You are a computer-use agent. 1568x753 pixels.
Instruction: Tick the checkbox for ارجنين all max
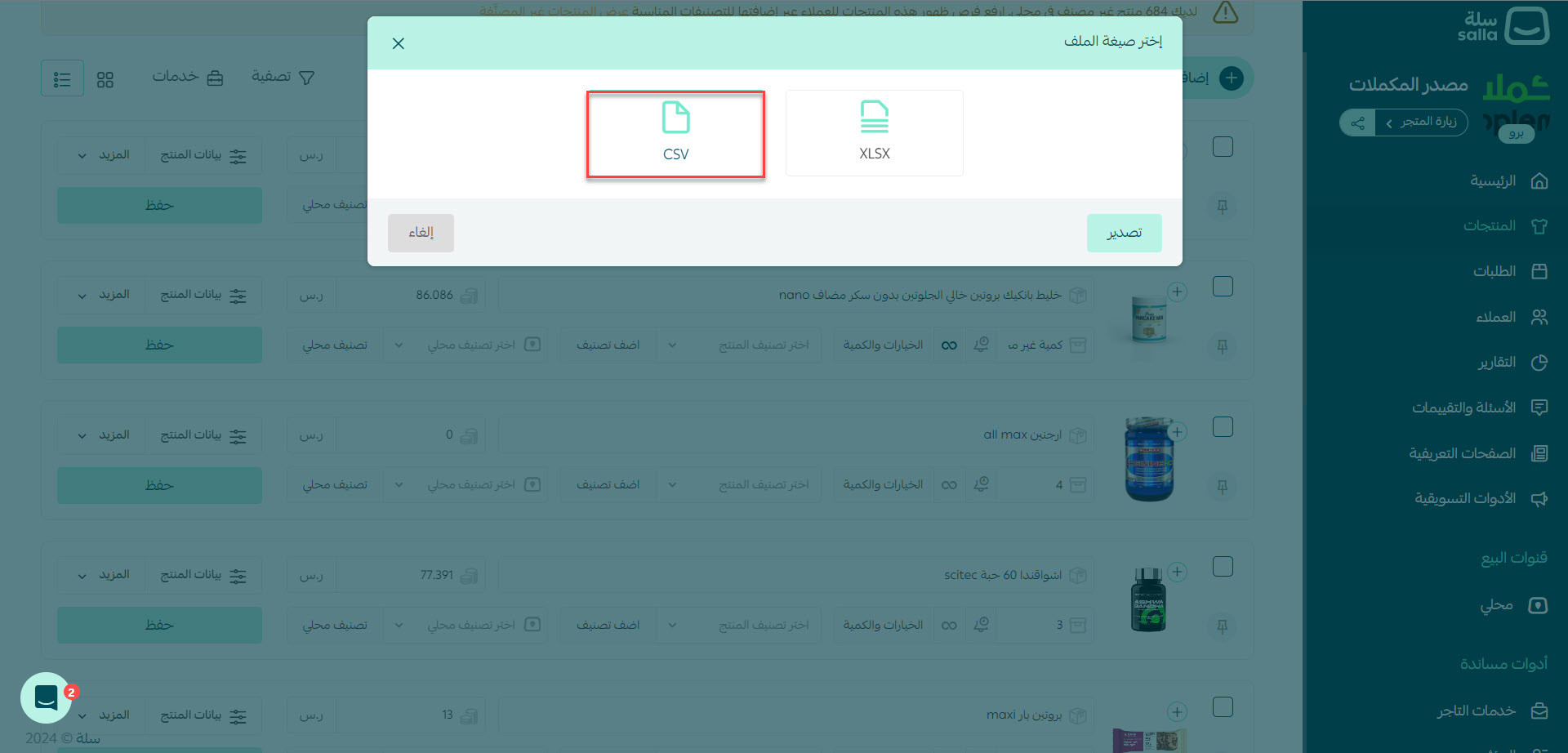point(1223,427)
